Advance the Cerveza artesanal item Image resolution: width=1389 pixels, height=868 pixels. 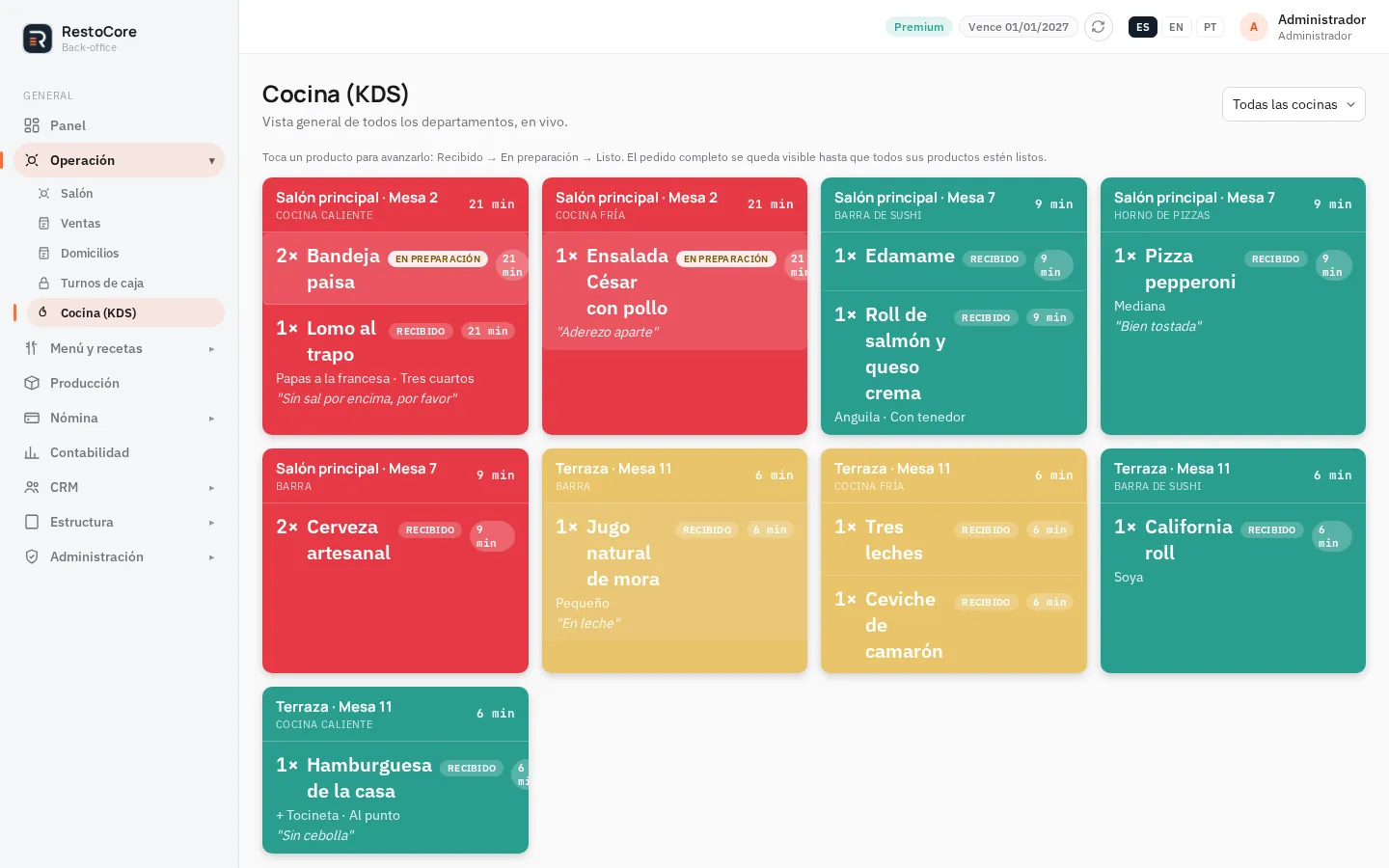tap(395, 539)
